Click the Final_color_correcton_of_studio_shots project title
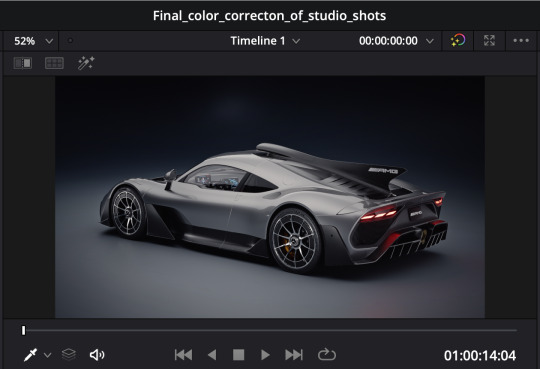This screenshot has width=540, height=369. pyautogui.click(x=269, y=16)
